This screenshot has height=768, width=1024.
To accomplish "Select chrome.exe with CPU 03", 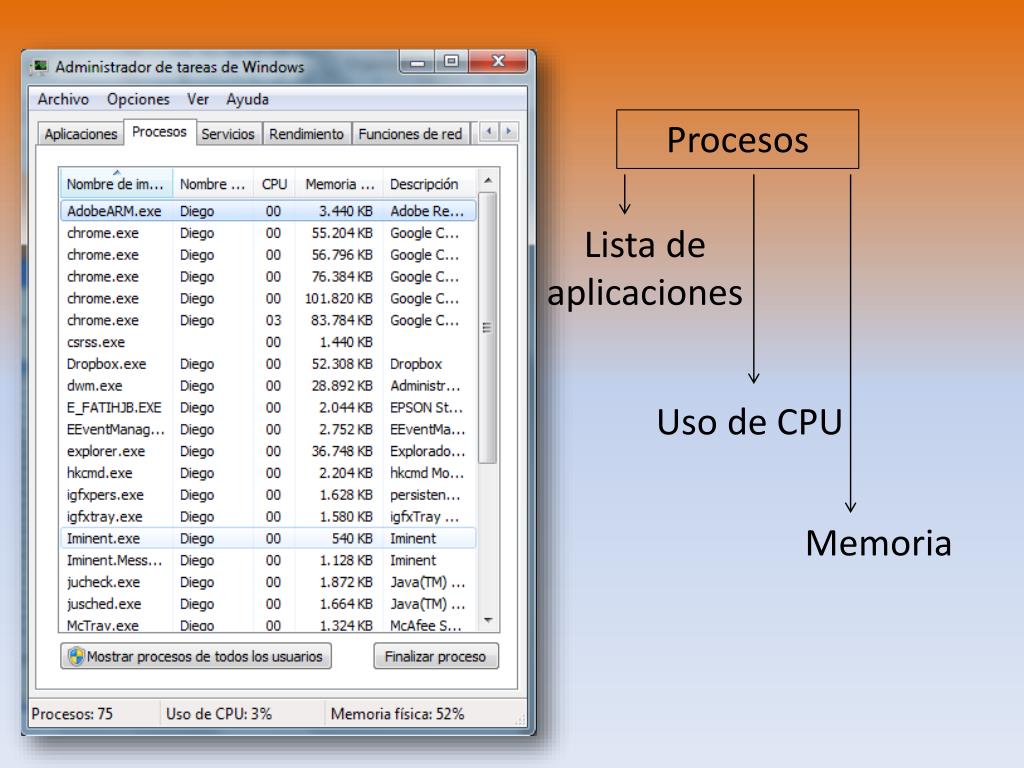I will [268, 321].
